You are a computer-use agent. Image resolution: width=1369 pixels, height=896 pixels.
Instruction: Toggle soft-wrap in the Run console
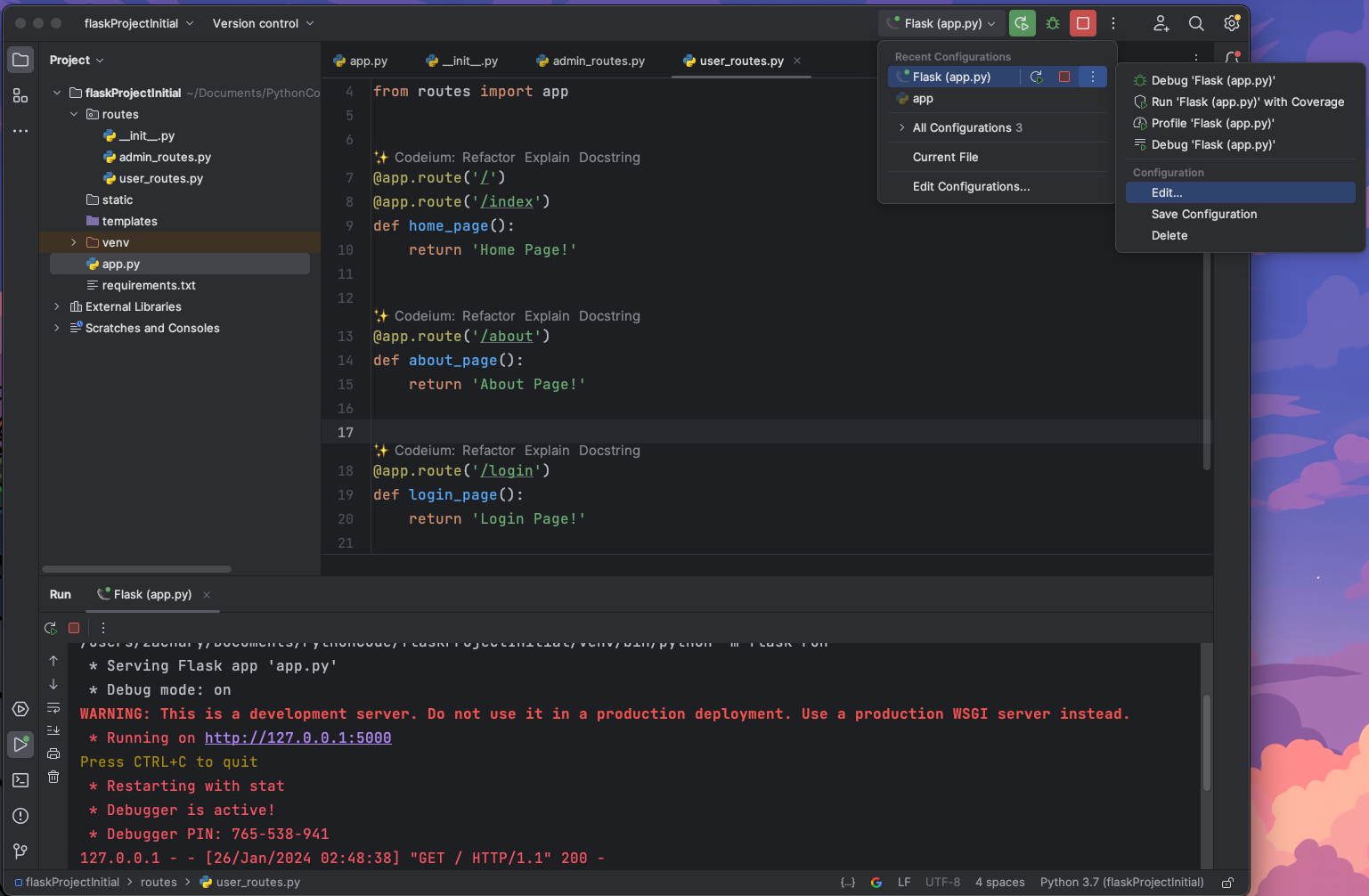(x=53, y=708)
